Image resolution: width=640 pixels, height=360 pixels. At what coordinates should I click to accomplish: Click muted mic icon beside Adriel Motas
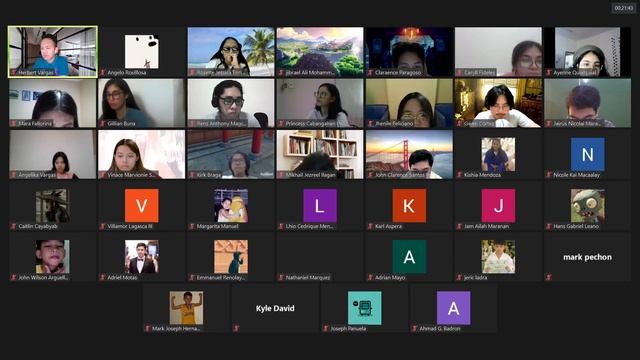103,278
